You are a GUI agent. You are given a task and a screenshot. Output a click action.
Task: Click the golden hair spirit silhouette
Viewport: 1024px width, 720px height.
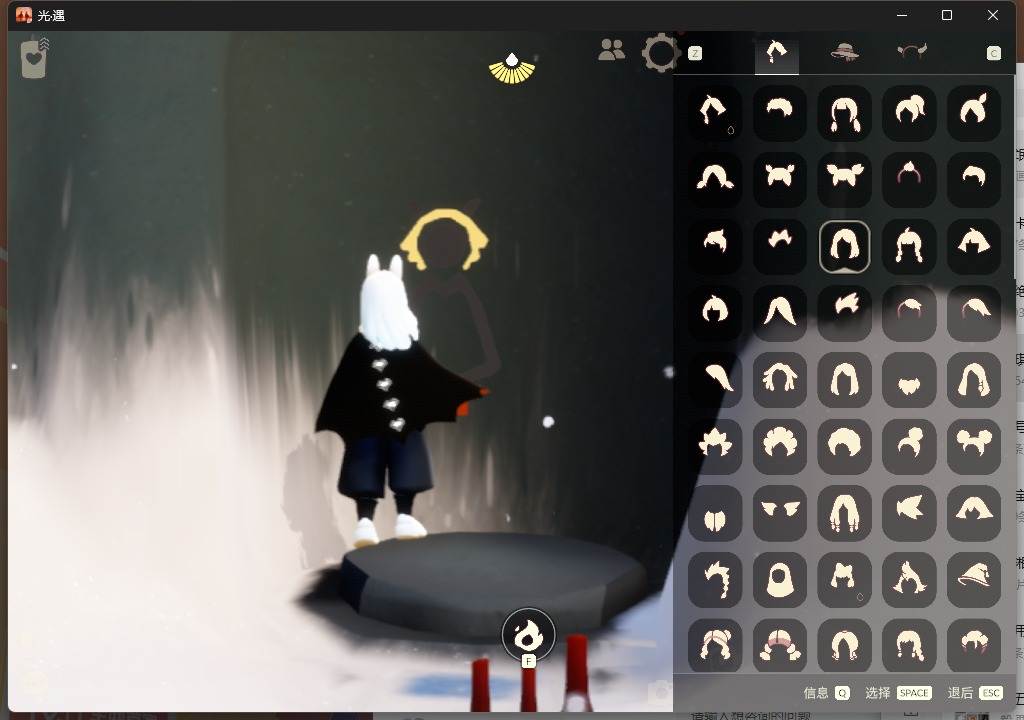pyautogui.click(x=445, y=240)
